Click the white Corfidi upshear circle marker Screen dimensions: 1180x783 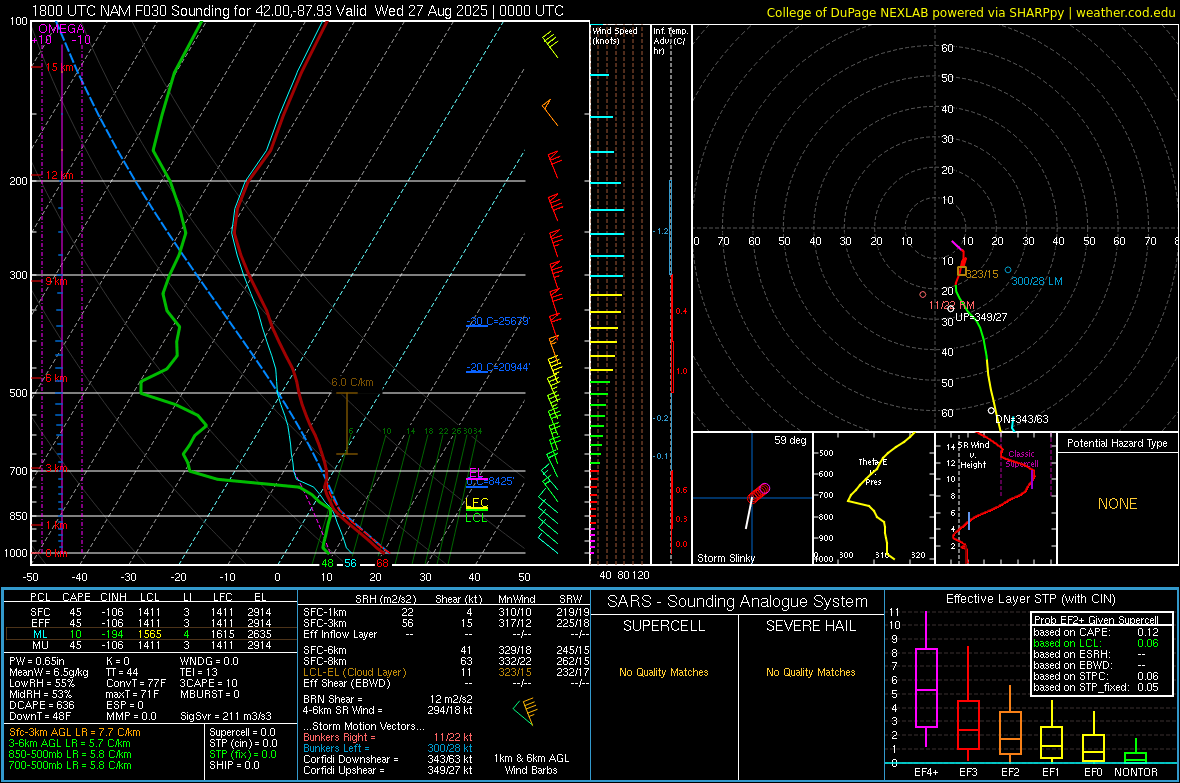951,309
